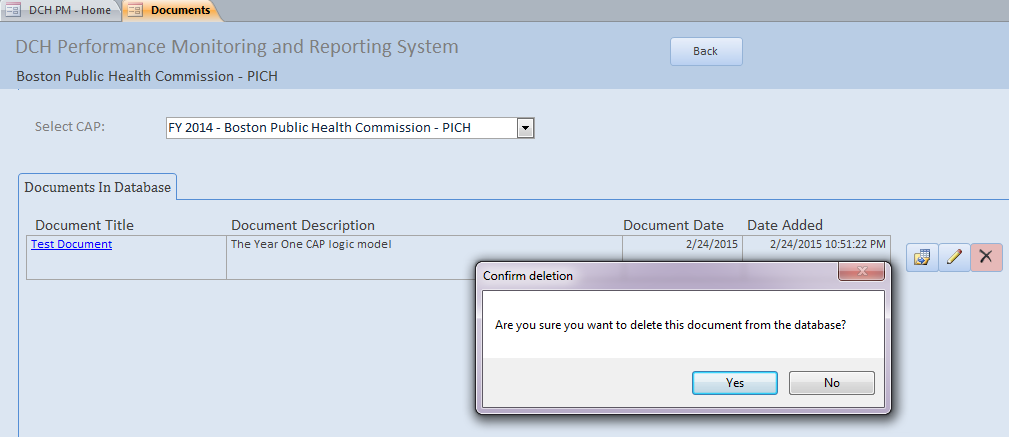Open the Test Document link

pos(71,244)
